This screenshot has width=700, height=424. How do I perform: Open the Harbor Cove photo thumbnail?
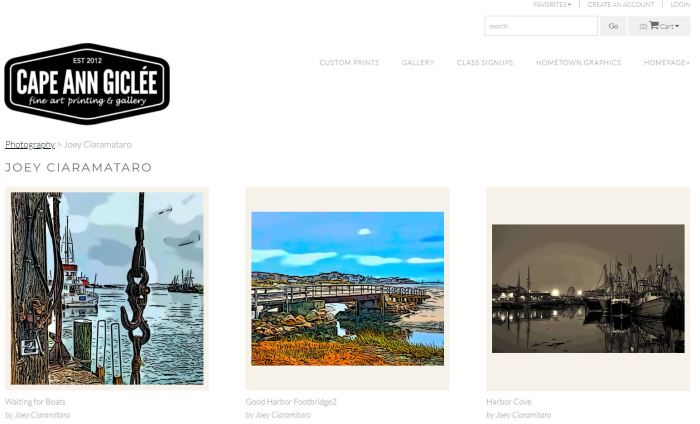coord(588,288)
